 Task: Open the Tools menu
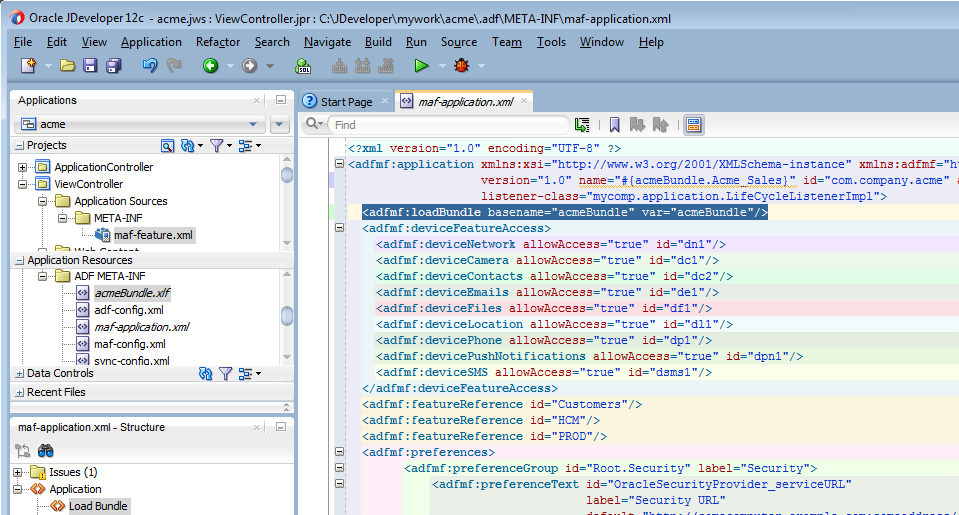[x=551, y=42]
